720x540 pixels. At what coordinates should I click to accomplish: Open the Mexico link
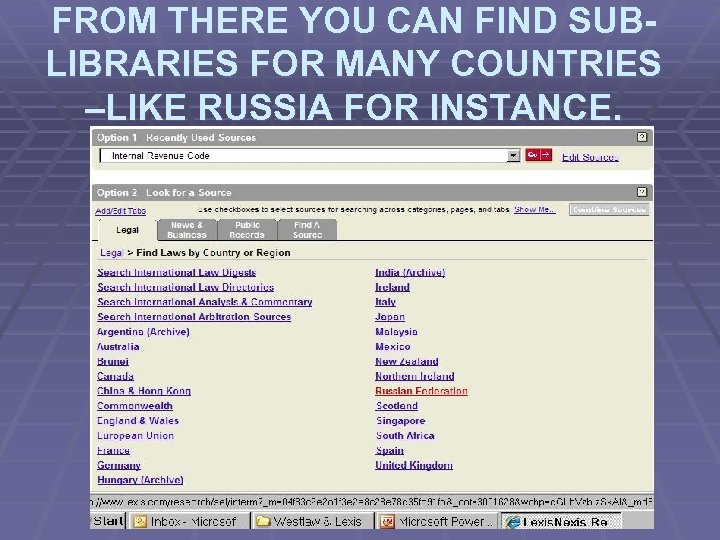pyautogui.click(x=393, y=347)
